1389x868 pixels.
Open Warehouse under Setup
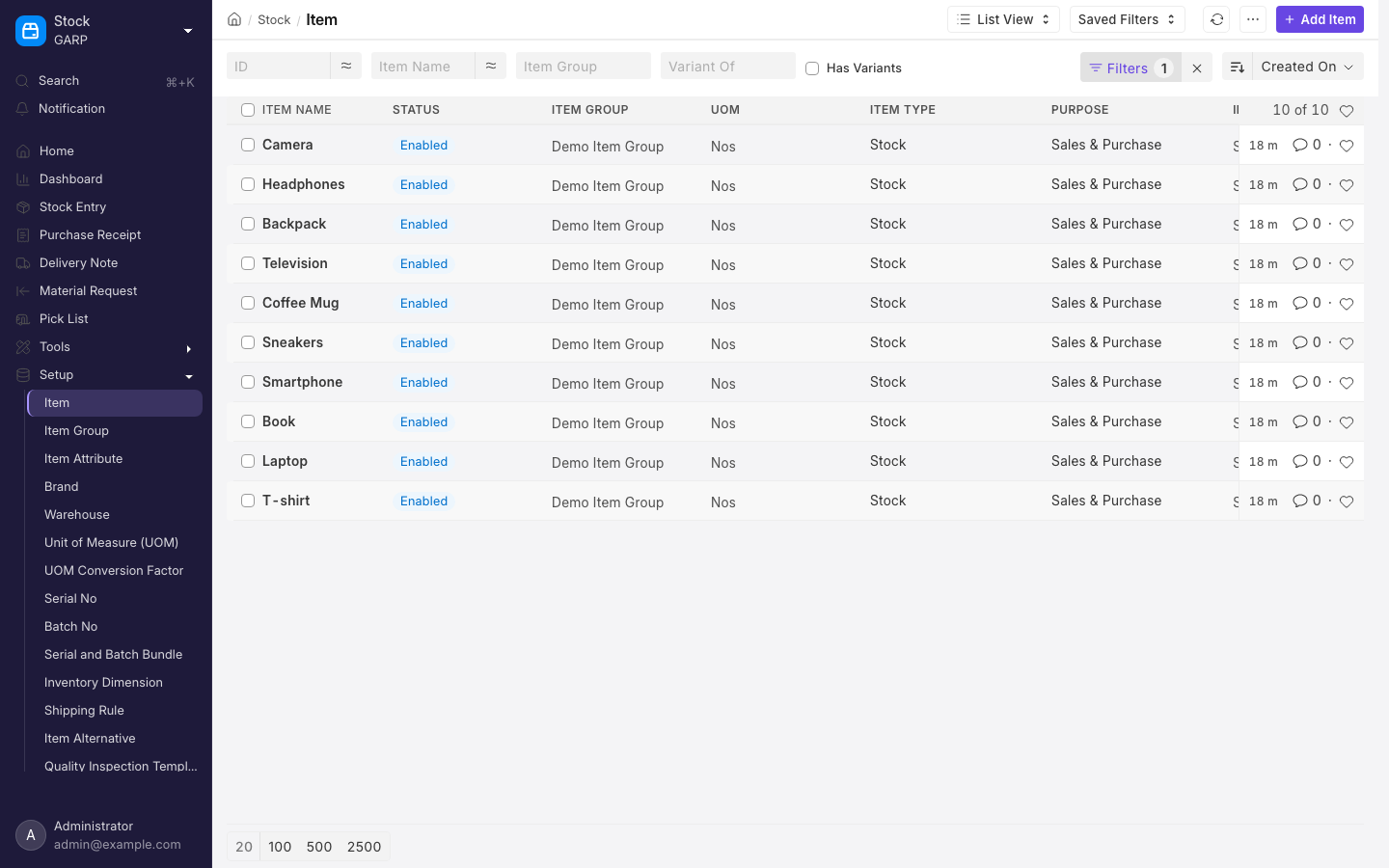pyautogui.click(x=115, y=515)
